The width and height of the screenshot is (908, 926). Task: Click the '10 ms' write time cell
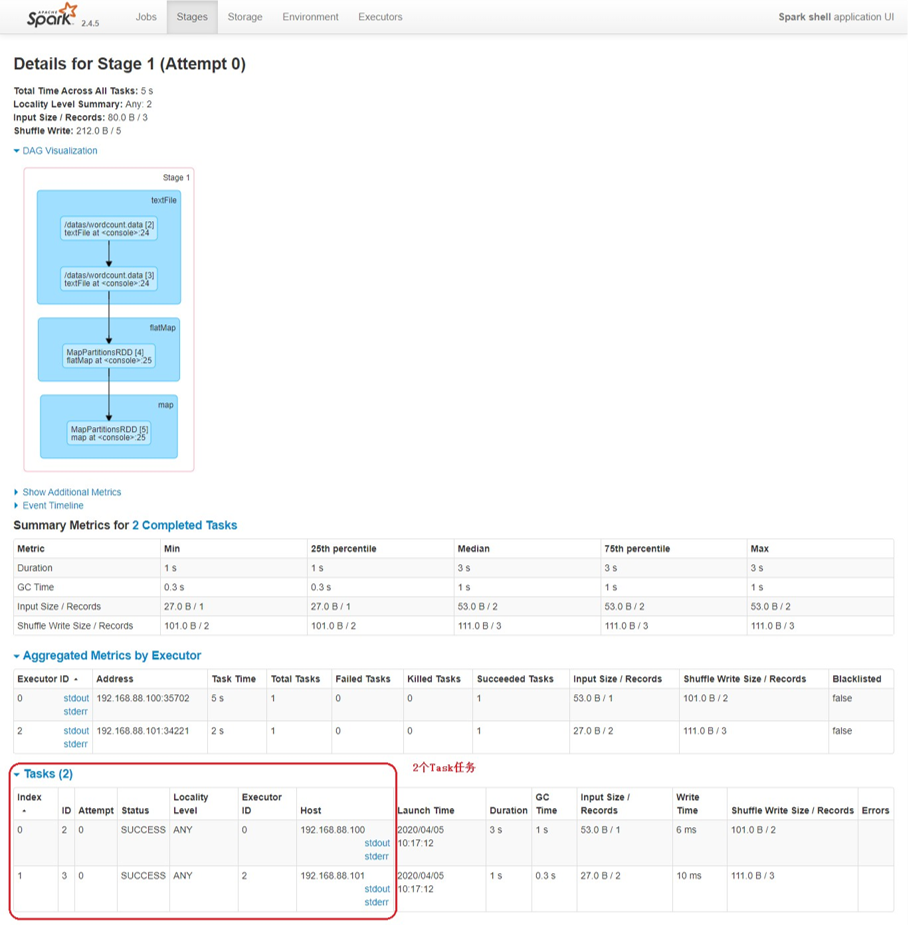coord(688,875)
